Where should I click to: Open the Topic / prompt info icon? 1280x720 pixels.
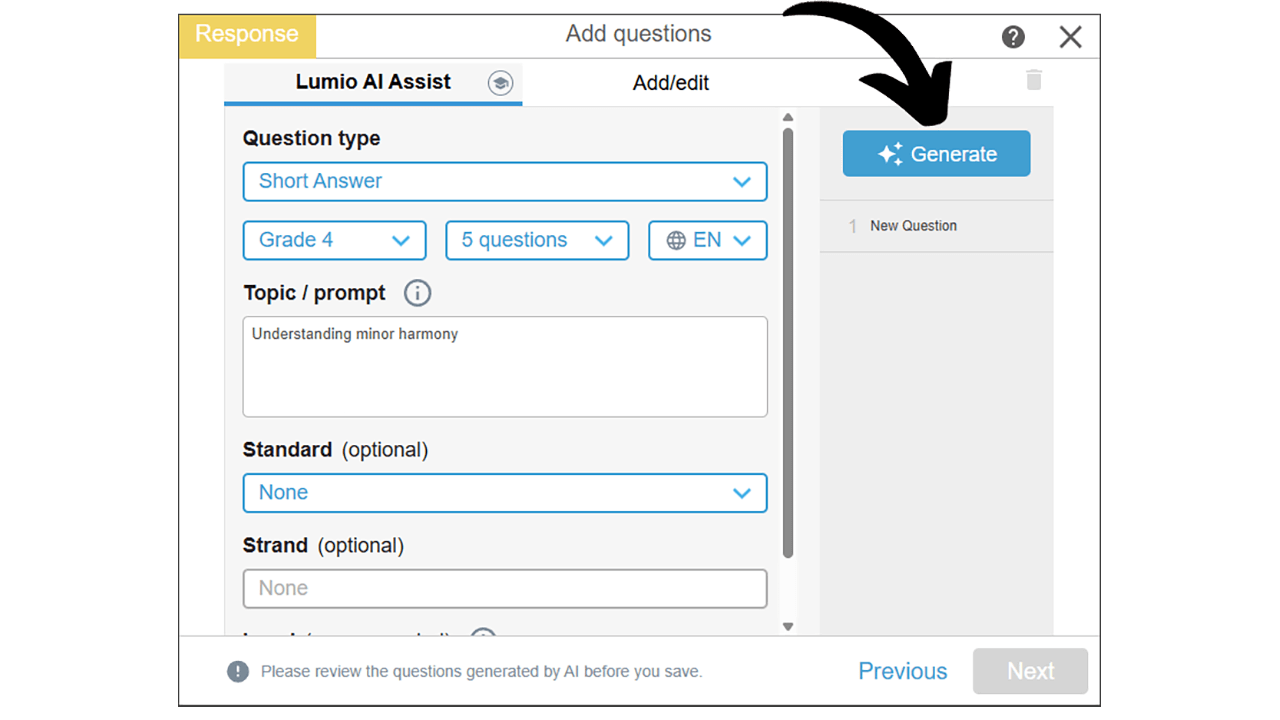[417, 293]
